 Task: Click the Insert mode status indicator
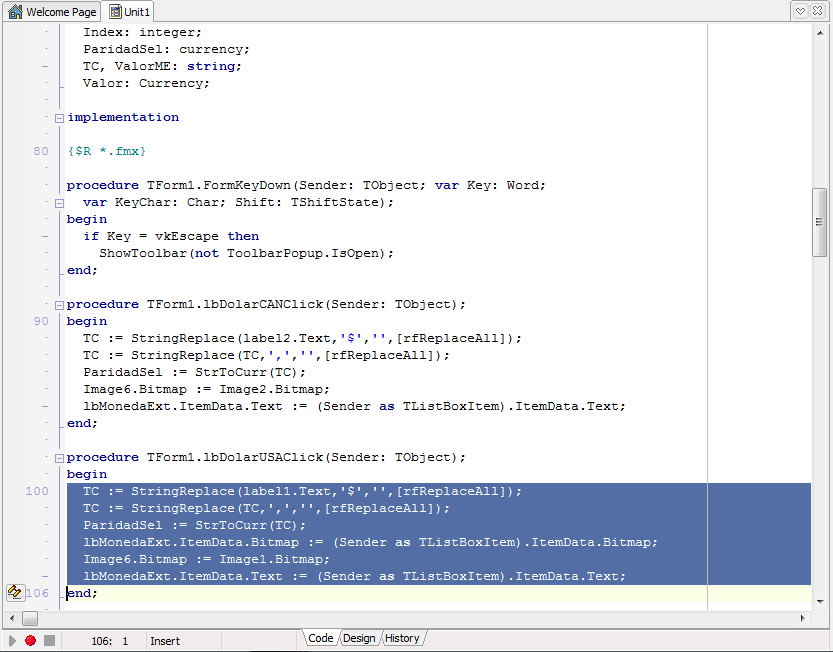tap(165, 640)
